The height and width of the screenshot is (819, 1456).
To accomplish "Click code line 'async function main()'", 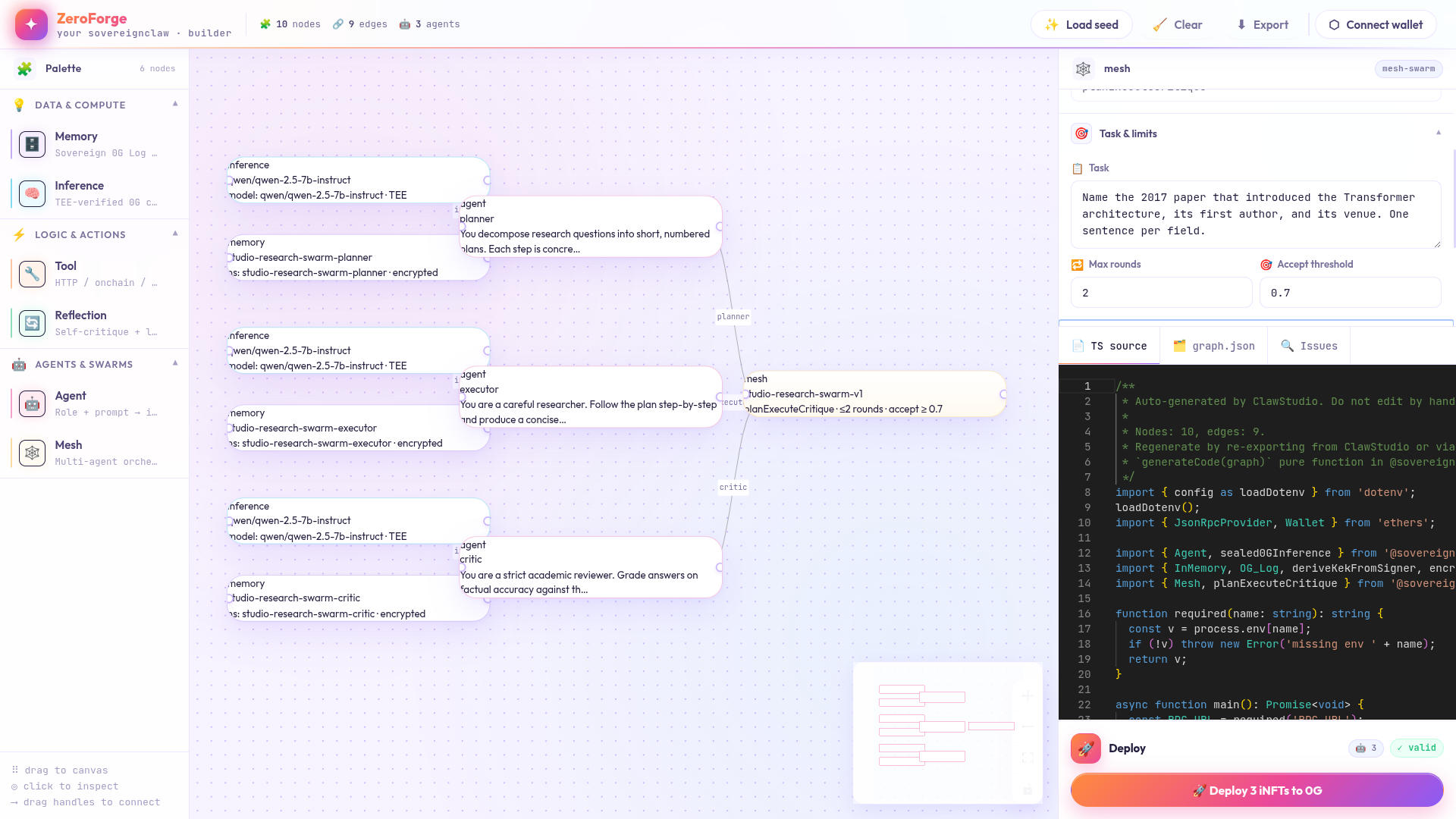I will 1240,705.
